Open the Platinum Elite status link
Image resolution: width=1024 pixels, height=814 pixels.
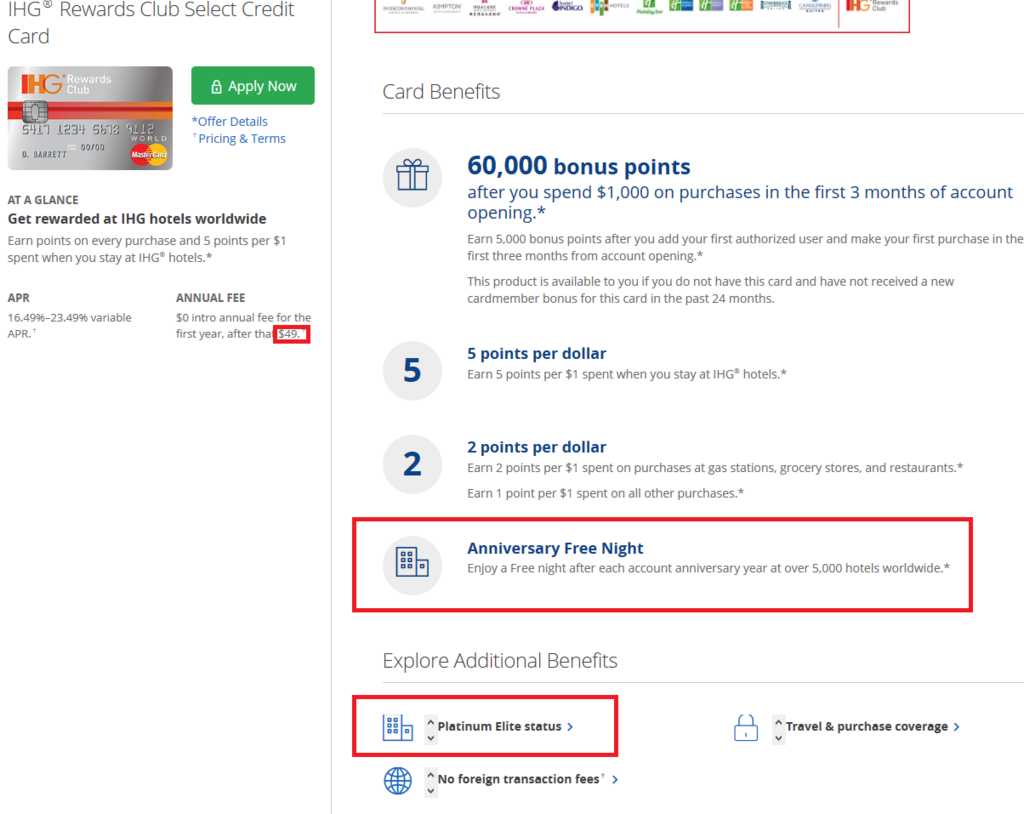(x=500, y=726)
